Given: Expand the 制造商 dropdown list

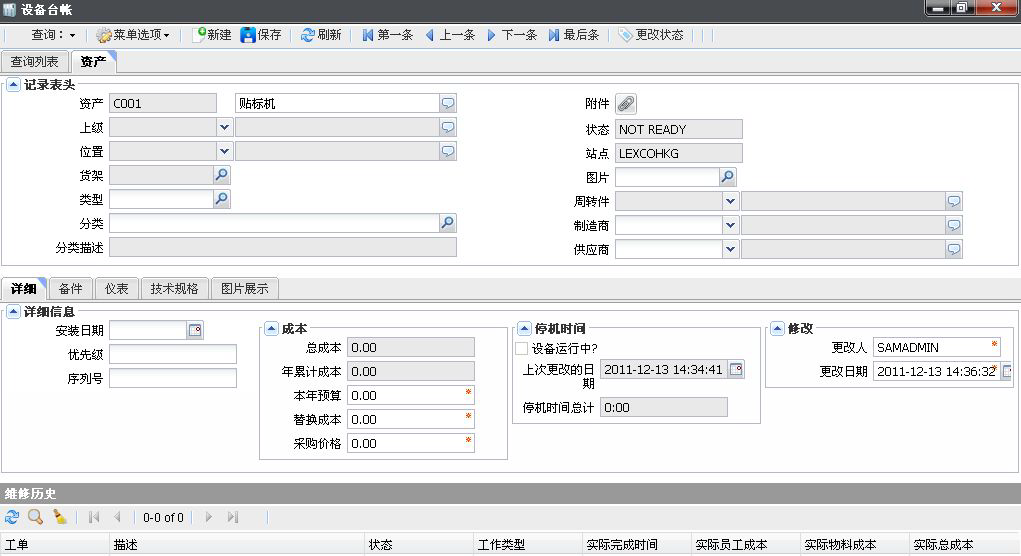Looking at the screenshot, I should [x=730, y=226].
